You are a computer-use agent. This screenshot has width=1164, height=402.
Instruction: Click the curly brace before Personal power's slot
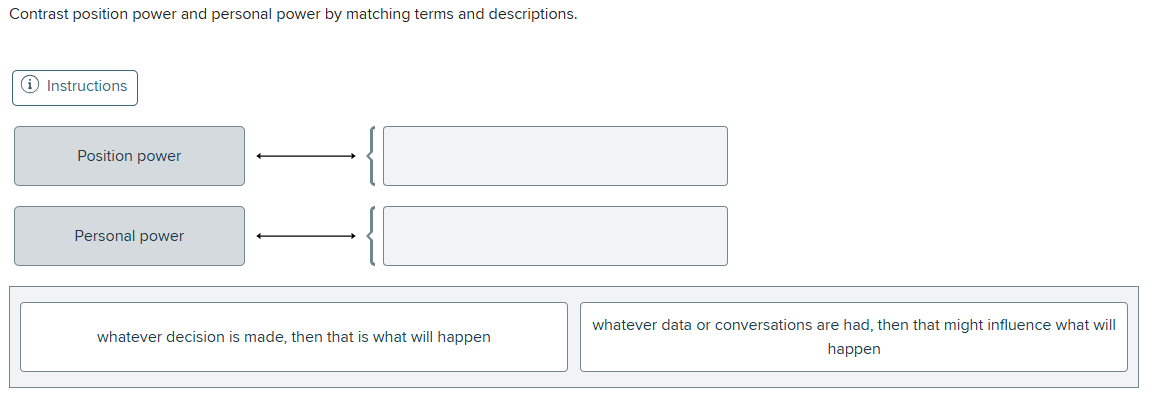(372, 236)
